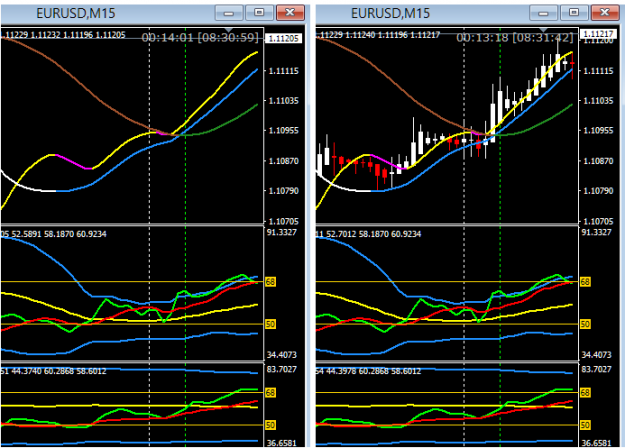Click the 91.3327 scale value in right window
Viewport: 625px width, 448px height.
pos(596,232)
